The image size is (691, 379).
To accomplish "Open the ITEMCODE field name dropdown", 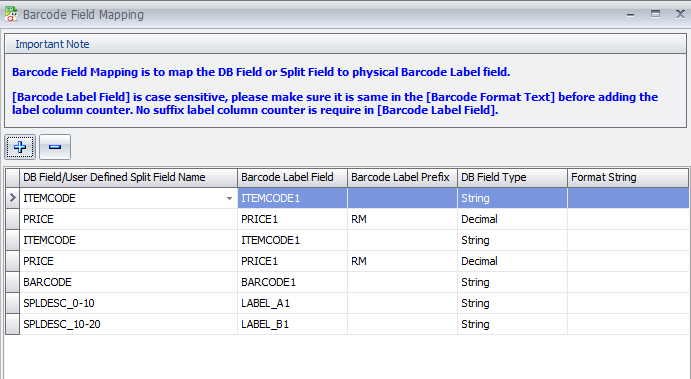I will coord(229,198).
